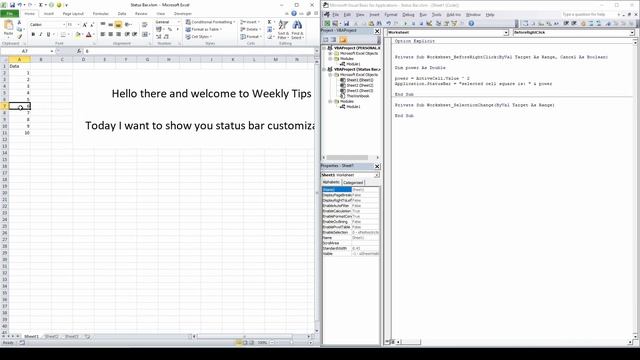This screenshot has width=640, height=360.
Task: Collapse the VBAProject (PERSONAL) tree node
Action: [324, 48]
